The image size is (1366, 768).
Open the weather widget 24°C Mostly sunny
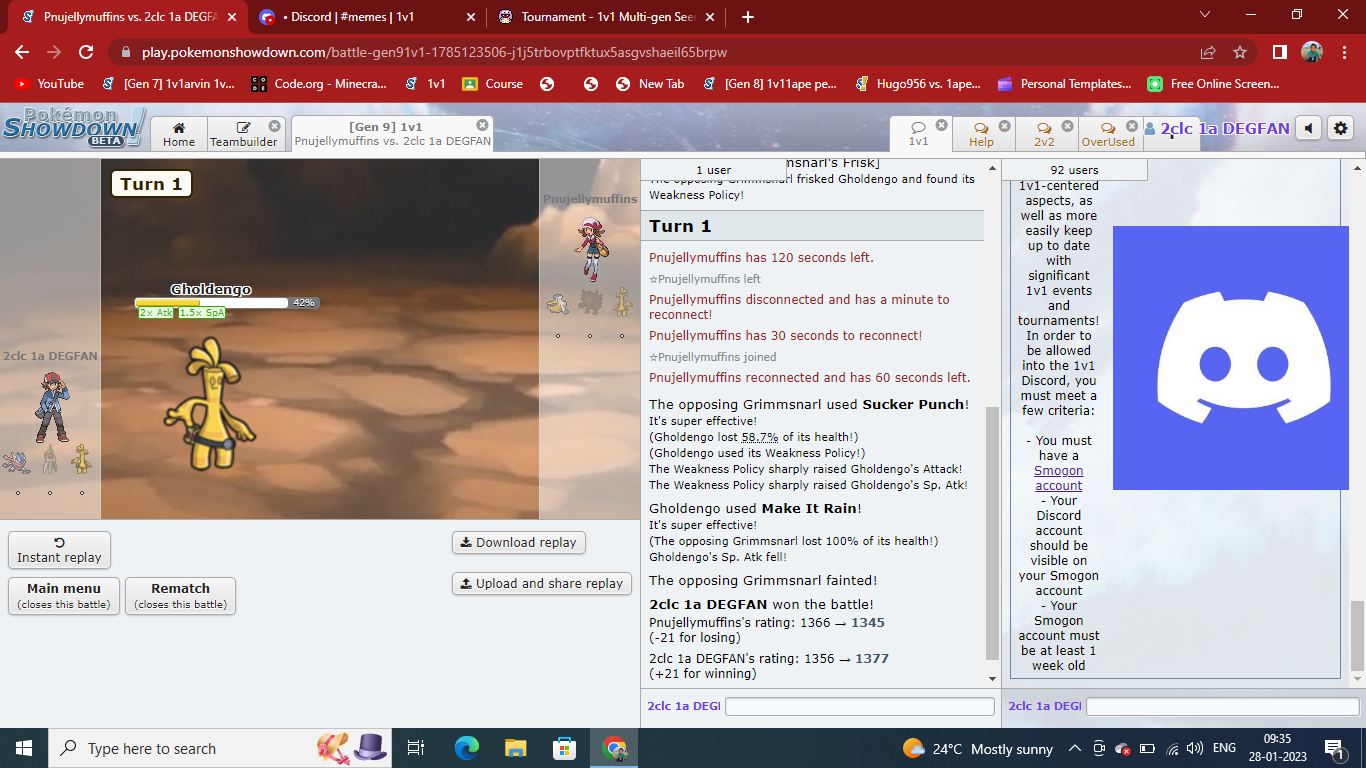[x=978, y=748]
